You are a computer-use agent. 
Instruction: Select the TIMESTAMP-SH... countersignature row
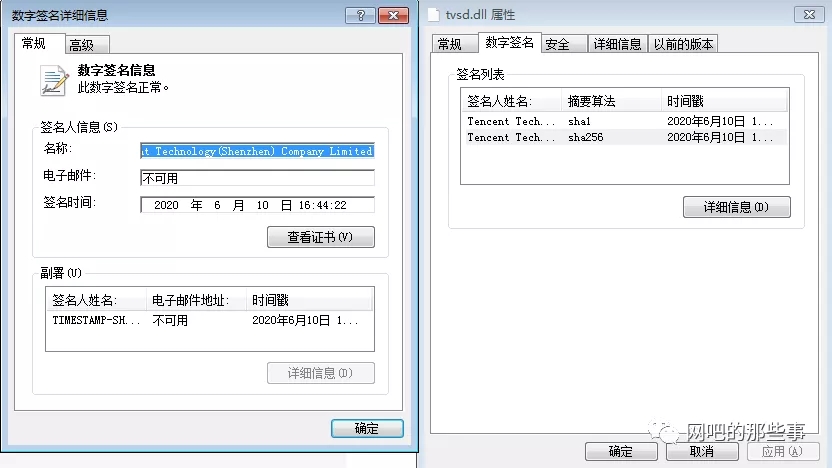pyautogui.click(x=210, y=320)
